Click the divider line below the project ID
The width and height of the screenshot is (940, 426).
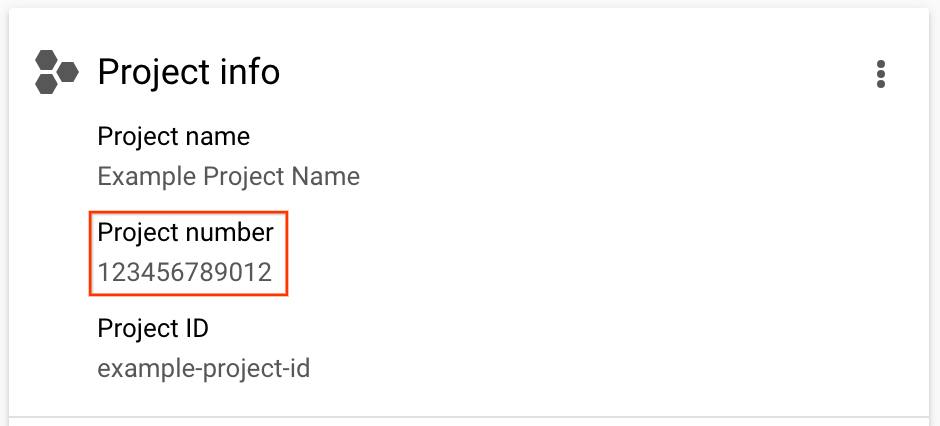470,416
